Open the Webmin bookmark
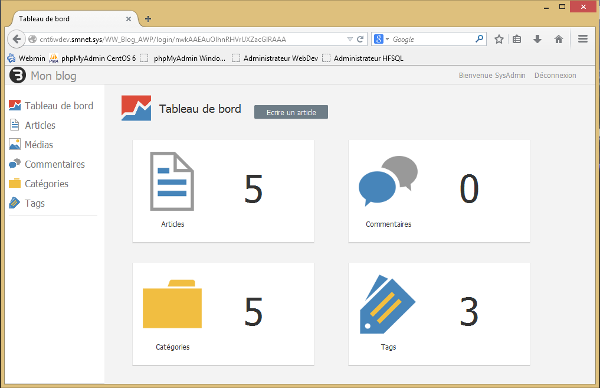The width and height of the screenshot is (600, 388). coord(26,58)
